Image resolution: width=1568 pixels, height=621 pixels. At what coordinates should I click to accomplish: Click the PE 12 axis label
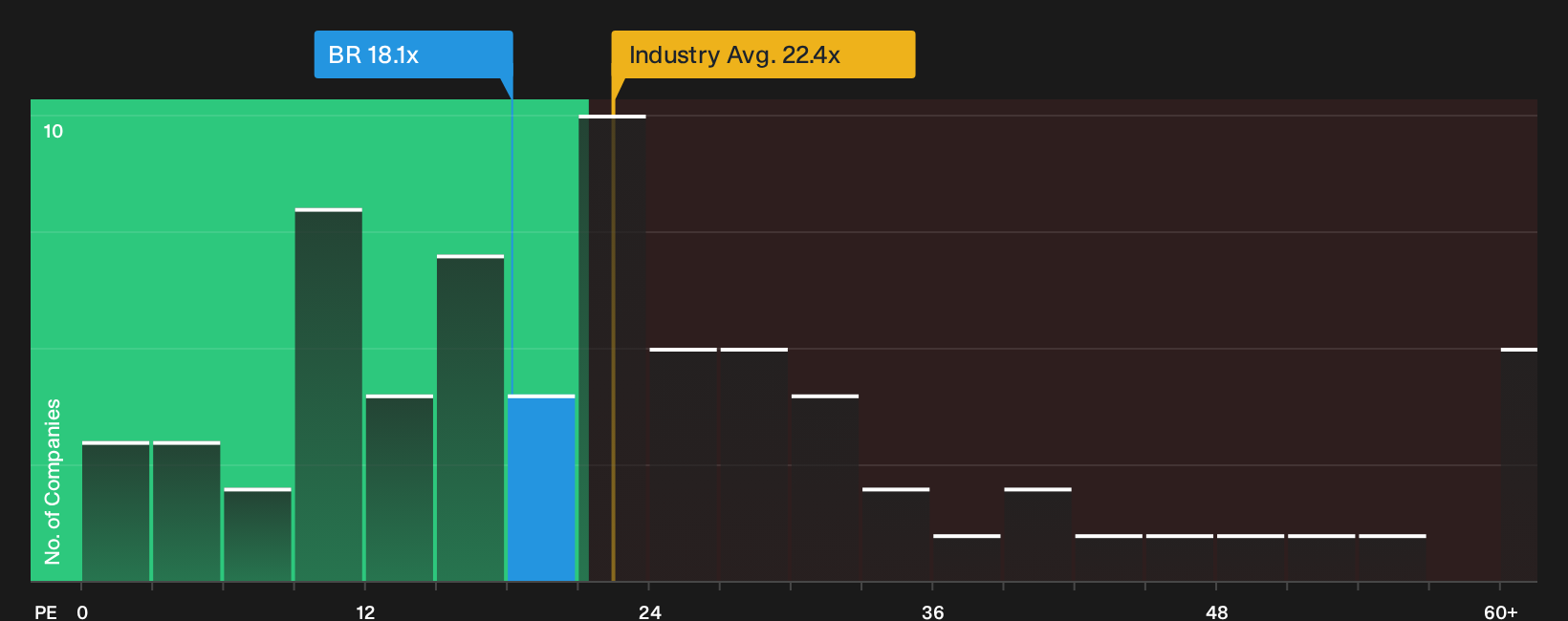[365, 611]
